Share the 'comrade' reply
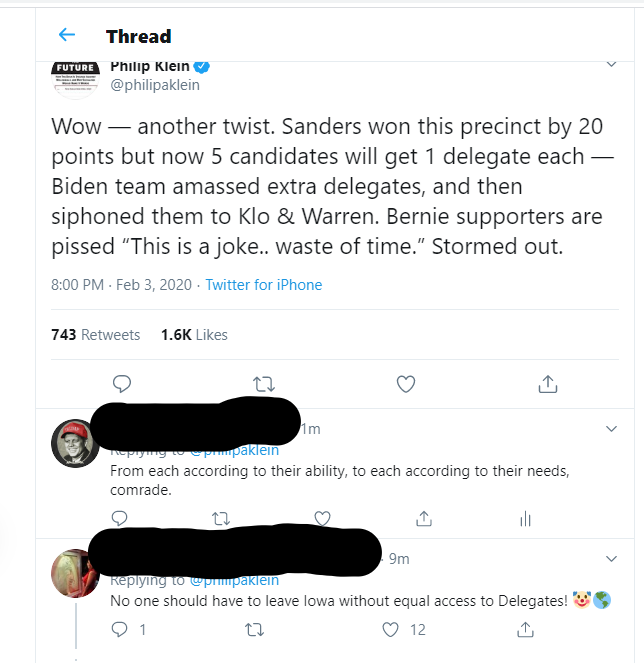The height and width of the screenshot is (663, 644). point(424,518)
